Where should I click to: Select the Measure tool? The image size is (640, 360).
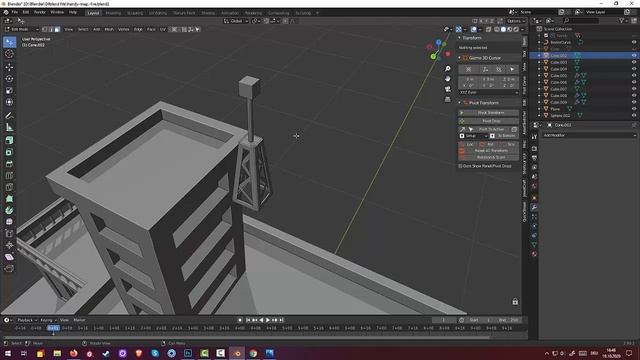click(9, 128)
